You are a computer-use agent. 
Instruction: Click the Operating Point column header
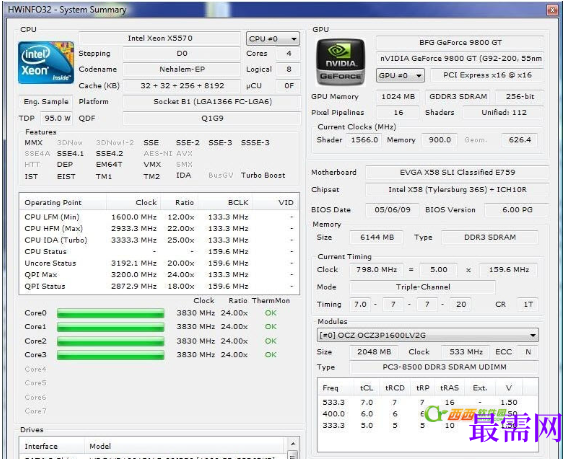[63, 203]
